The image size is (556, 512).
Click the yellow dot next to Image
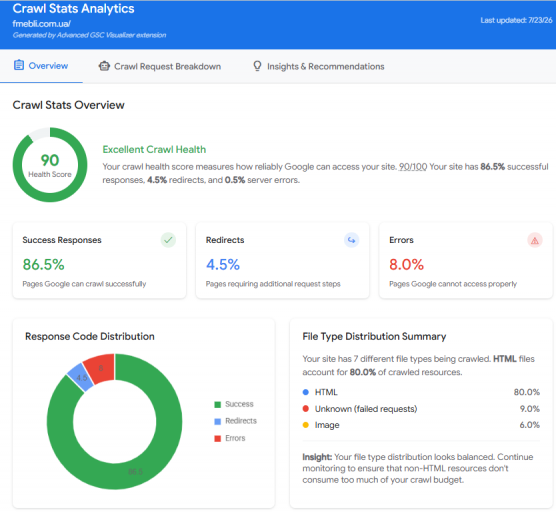pyautogui.click(x=306, y=425)
